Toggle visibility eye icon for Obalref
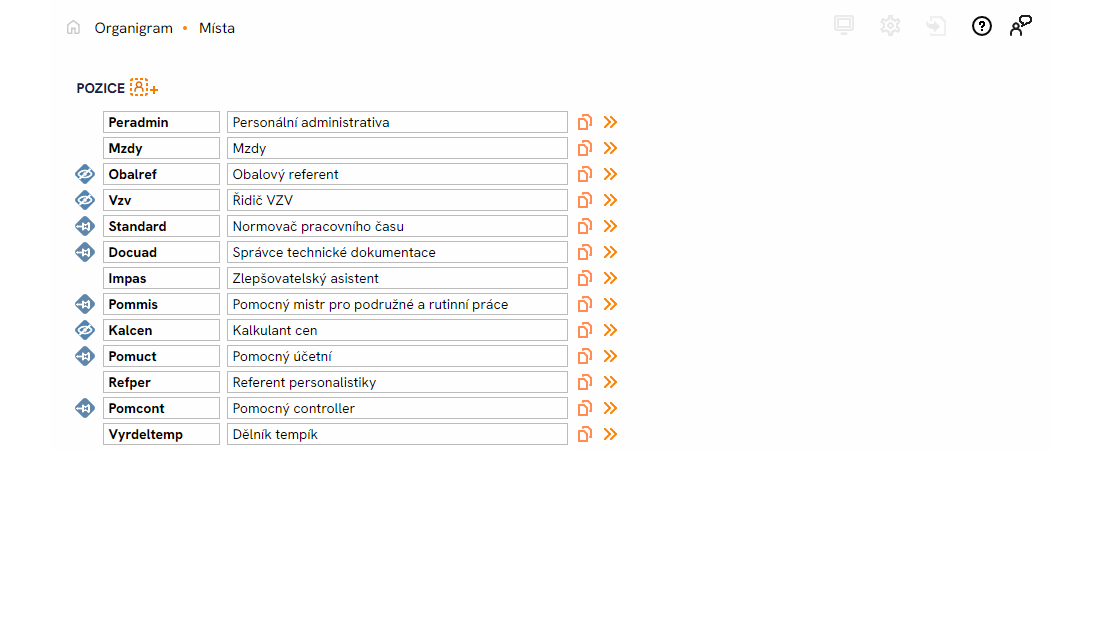This screenshot has height=620, width=1100. (84, 174)
